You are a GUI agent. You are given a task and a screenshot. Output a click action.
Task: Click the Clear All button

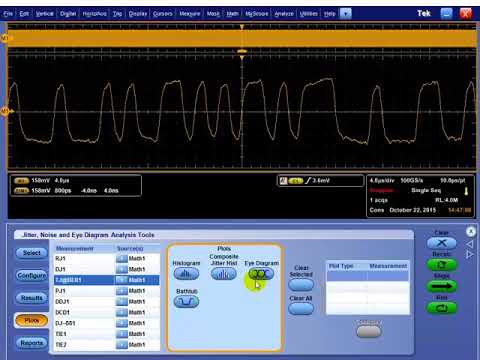click(301, 308)
